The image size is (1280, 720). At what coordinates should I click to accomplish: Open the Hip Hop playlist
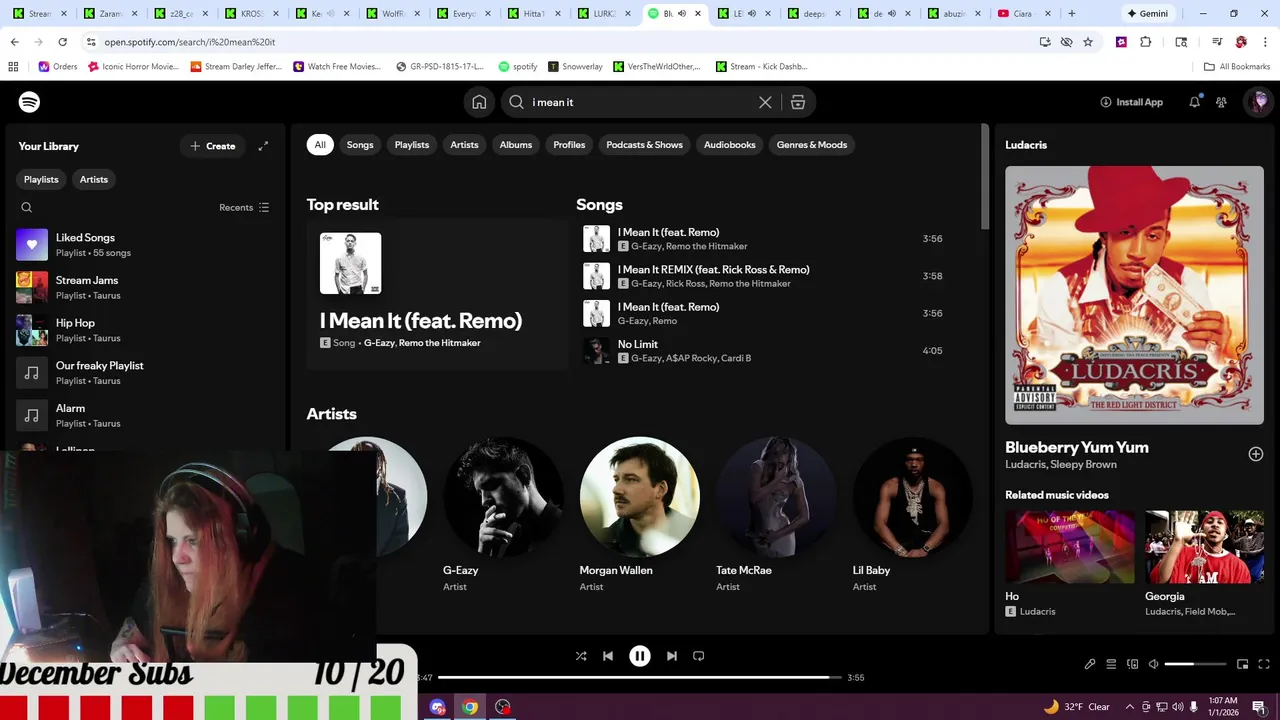144,330
